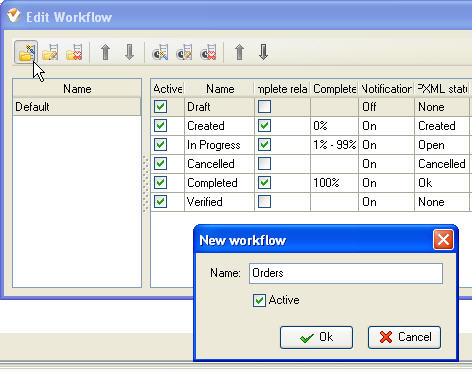Screen dimensions: 472x372
Task: Click the Edit status toolbar icon
Action: [184, 52]
